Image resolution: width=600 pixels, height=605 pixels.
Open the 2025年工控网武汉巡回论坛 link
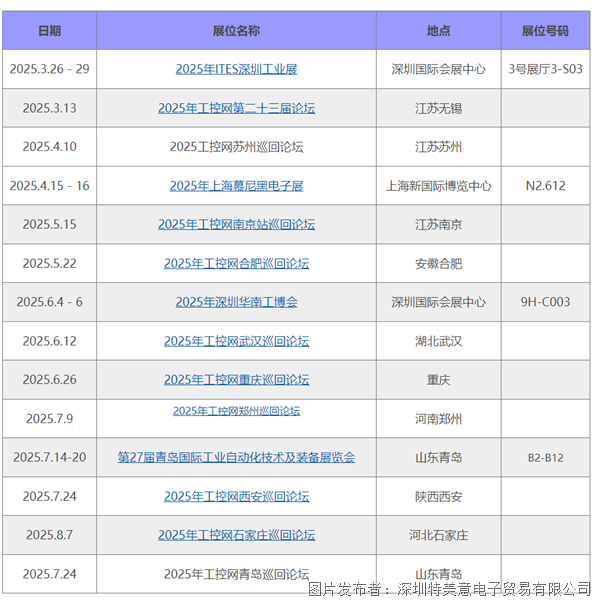pyautogui.click(x=236, y=341)
